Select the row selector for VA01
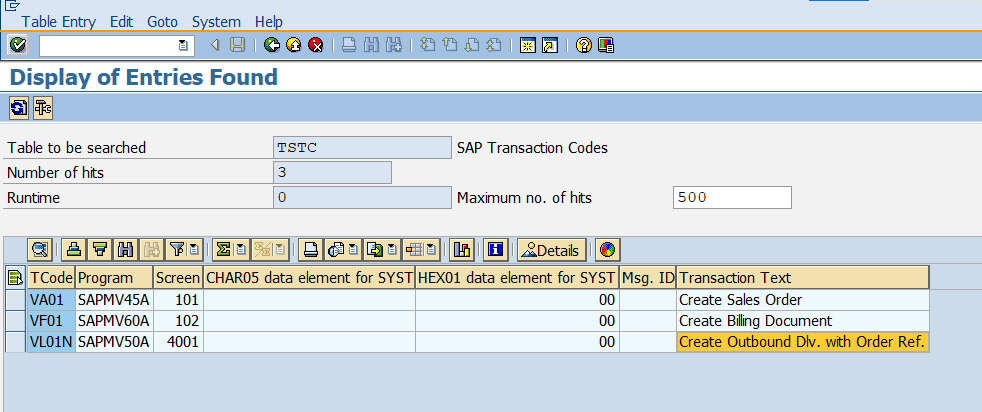The image size is (982, 412). pos(16,300)
